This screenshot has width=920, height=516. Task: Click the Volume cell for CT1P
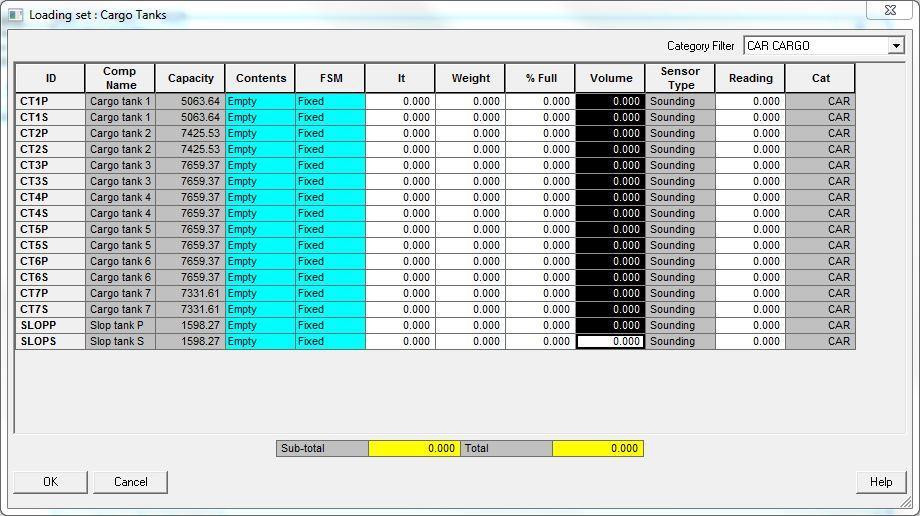(x=610, y=102)
